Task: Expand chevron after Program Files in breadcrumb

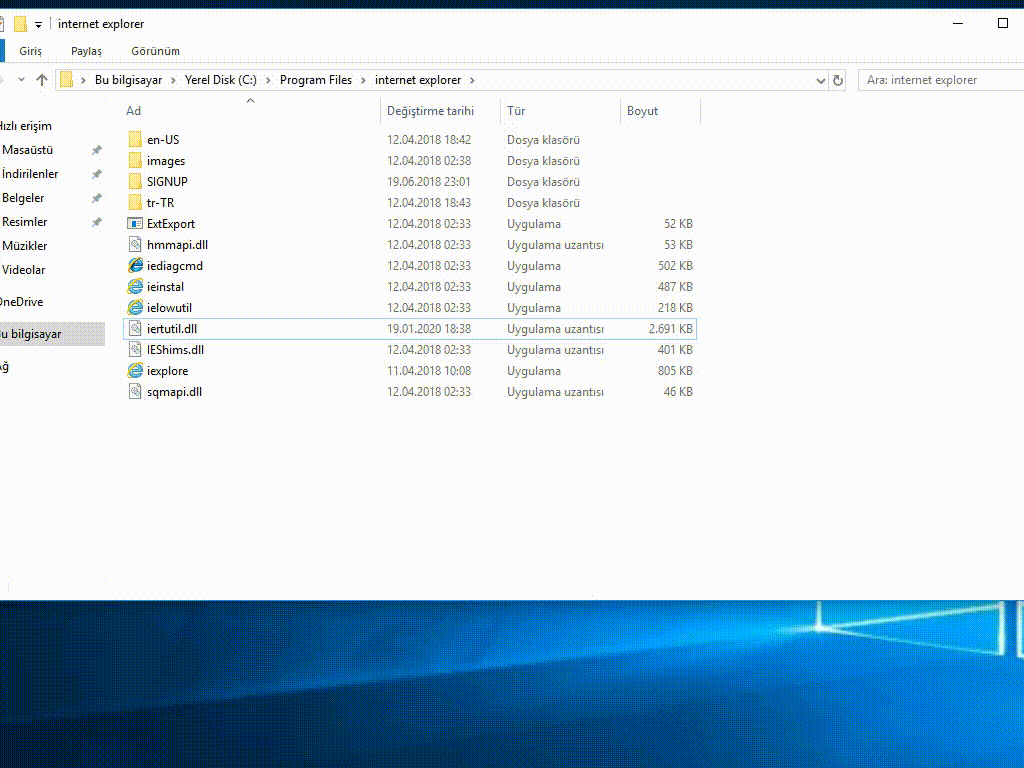Action: coord(364,80)
